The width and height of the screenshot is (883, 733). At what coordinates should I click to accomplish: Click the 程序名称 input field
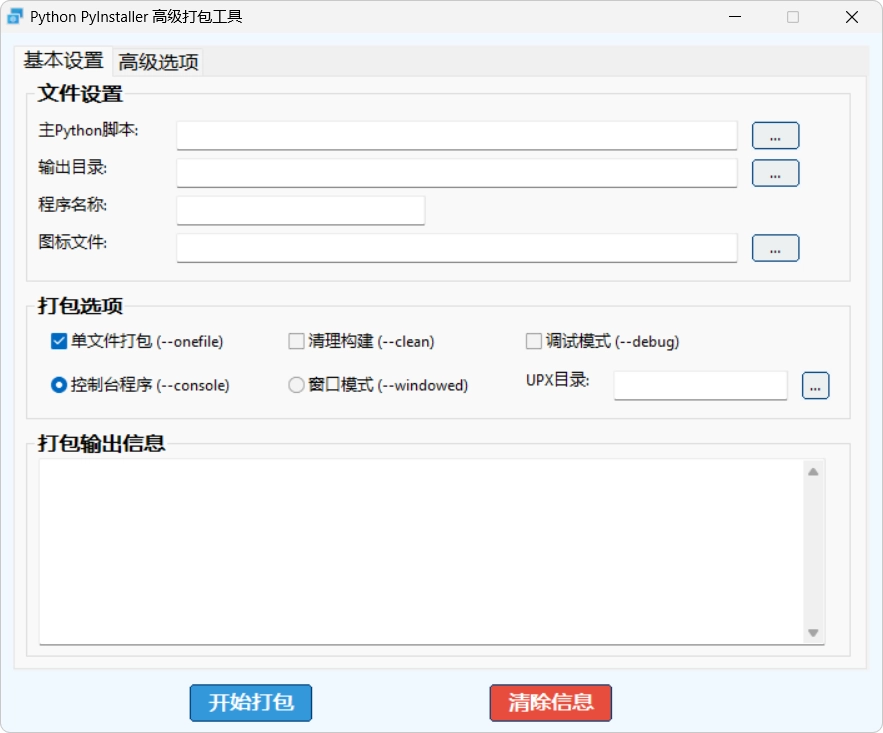(x=301, y=210)
